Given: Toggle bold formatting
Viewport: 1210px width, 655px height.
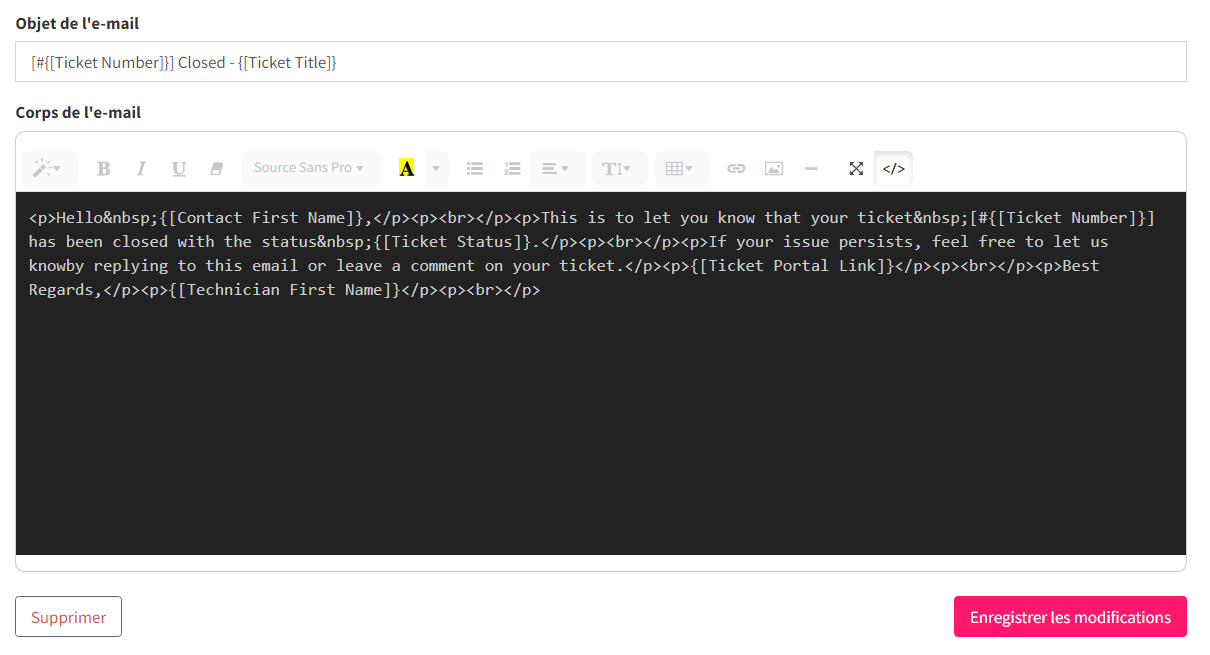Looking at the screenshot, I should coord(103,168).
